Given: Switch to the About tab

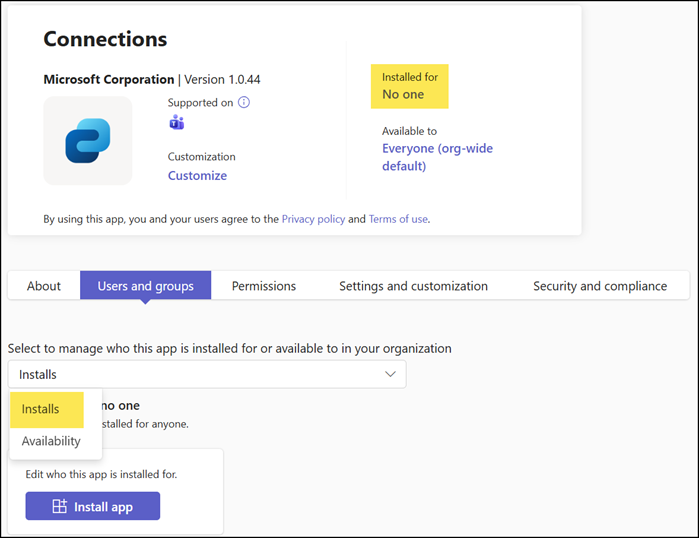Looking at the screenshot, I should [x=44, y=286].
